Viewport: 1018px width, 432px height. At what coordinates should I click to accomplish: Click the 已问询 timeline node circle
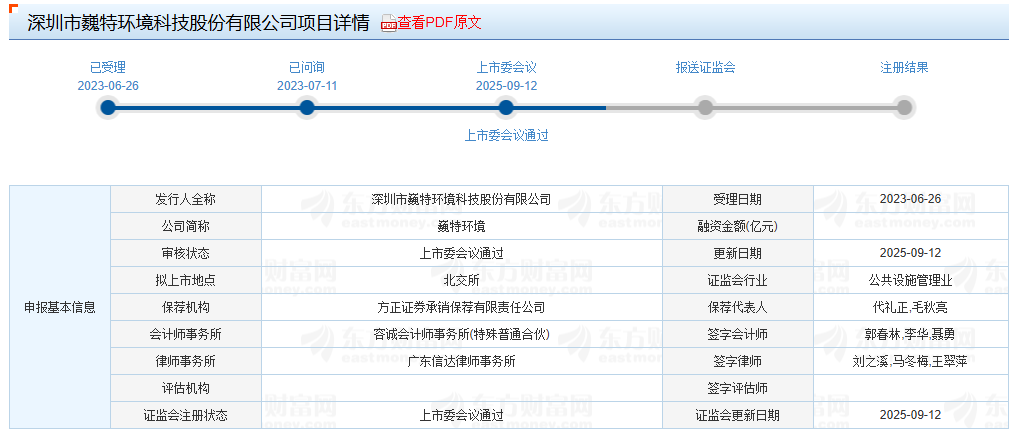307,108
